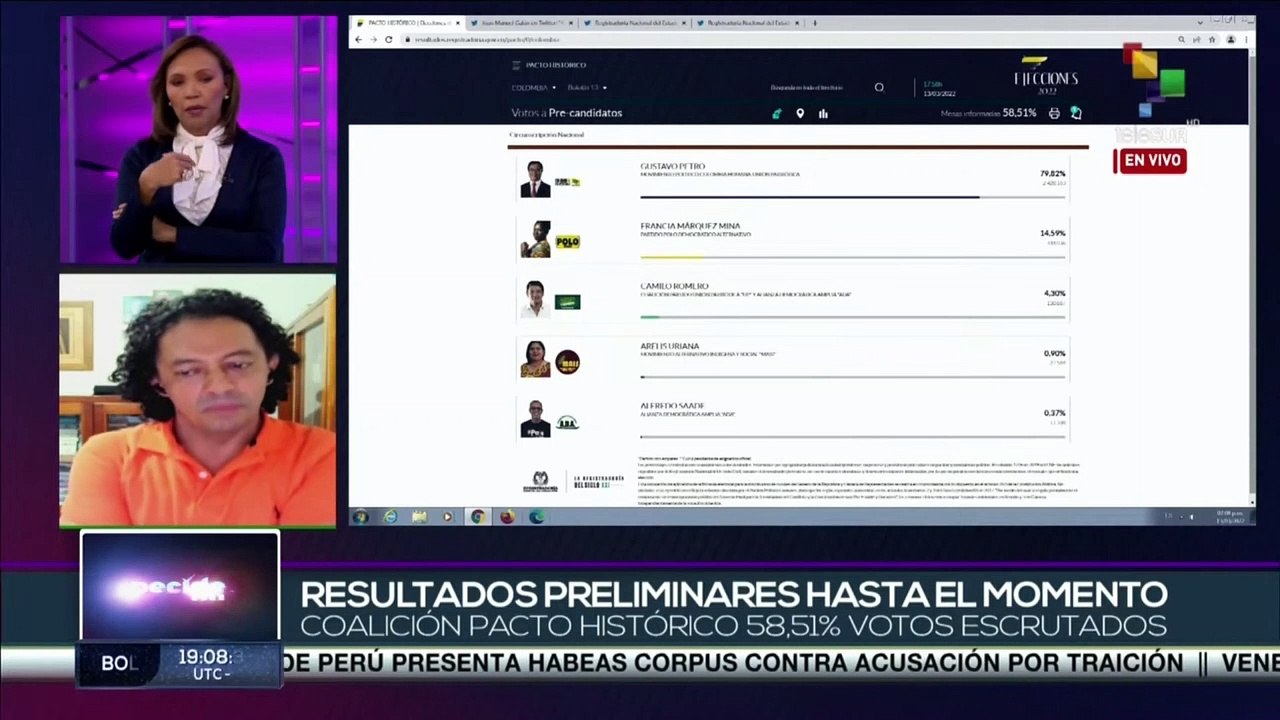Click Arelis Uriana's photo thumbnail
The height and width of the screenshot is (720, 1280).
pos(535,359)
